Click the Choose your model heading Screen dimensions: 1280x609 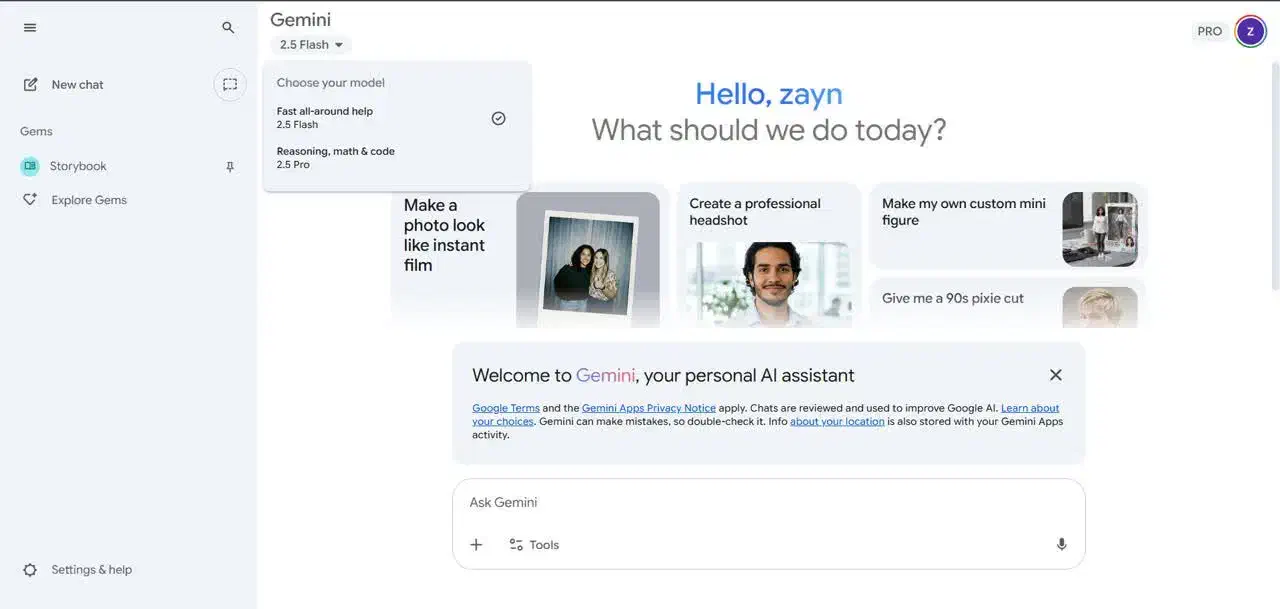(331, 83)
